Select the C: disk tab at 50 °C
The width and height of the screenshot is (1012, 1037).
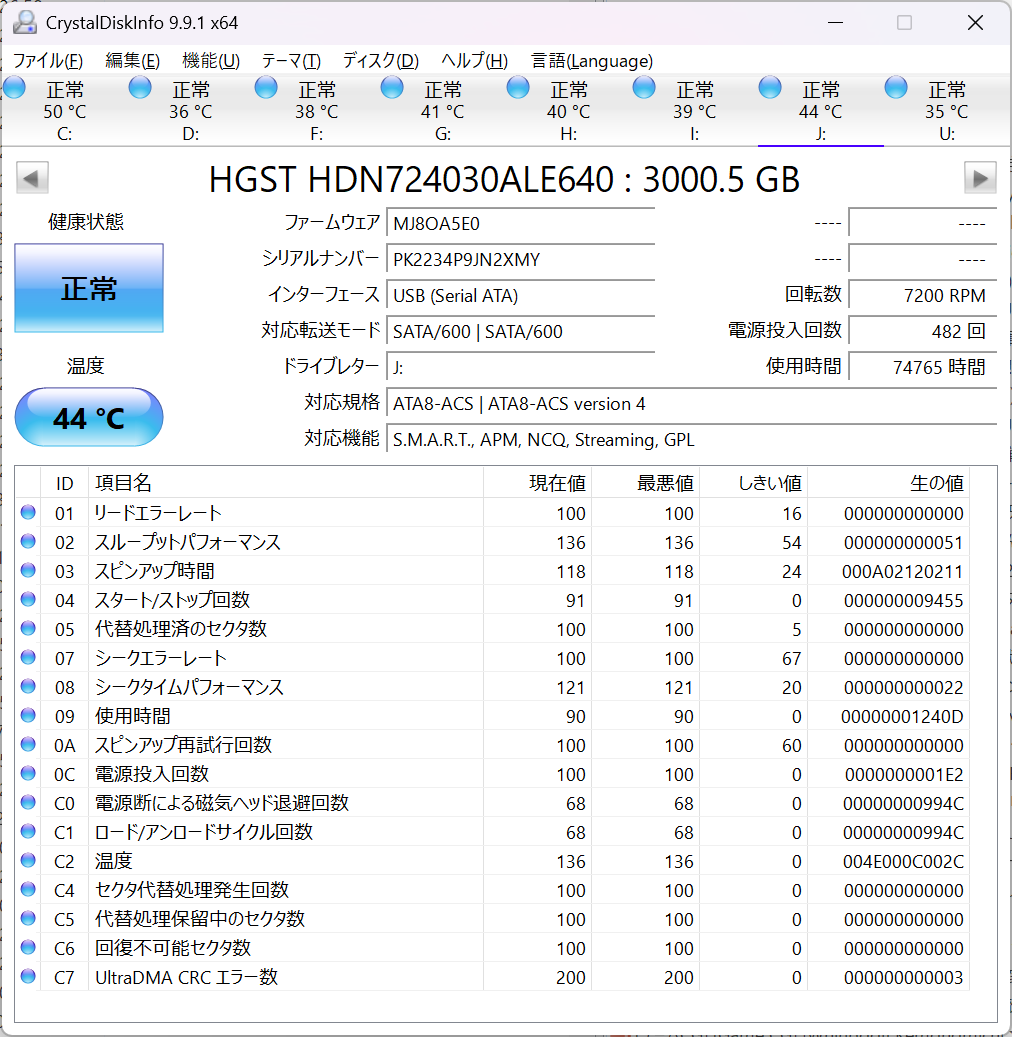tap(63, 110)
